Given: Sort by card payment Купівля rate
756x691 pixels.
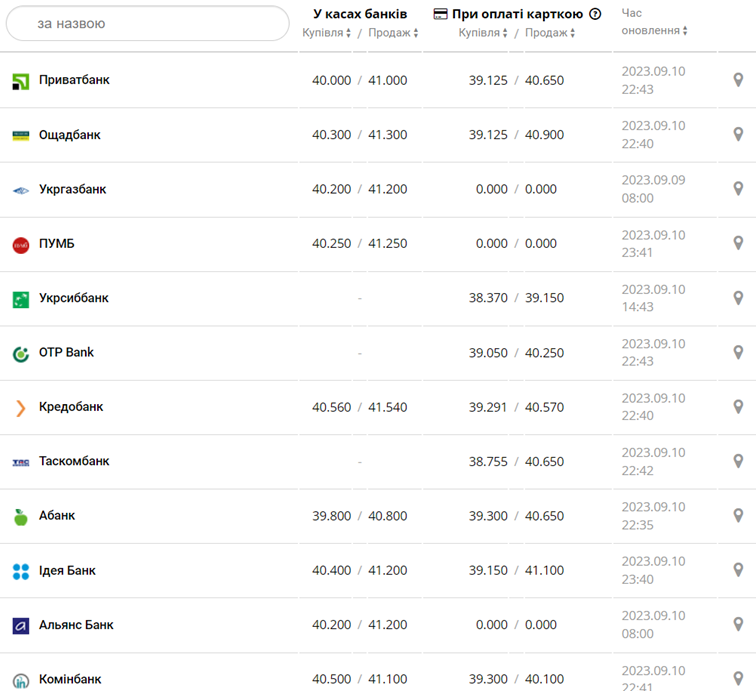Looking at the screenshot, I should pos(483,33).
